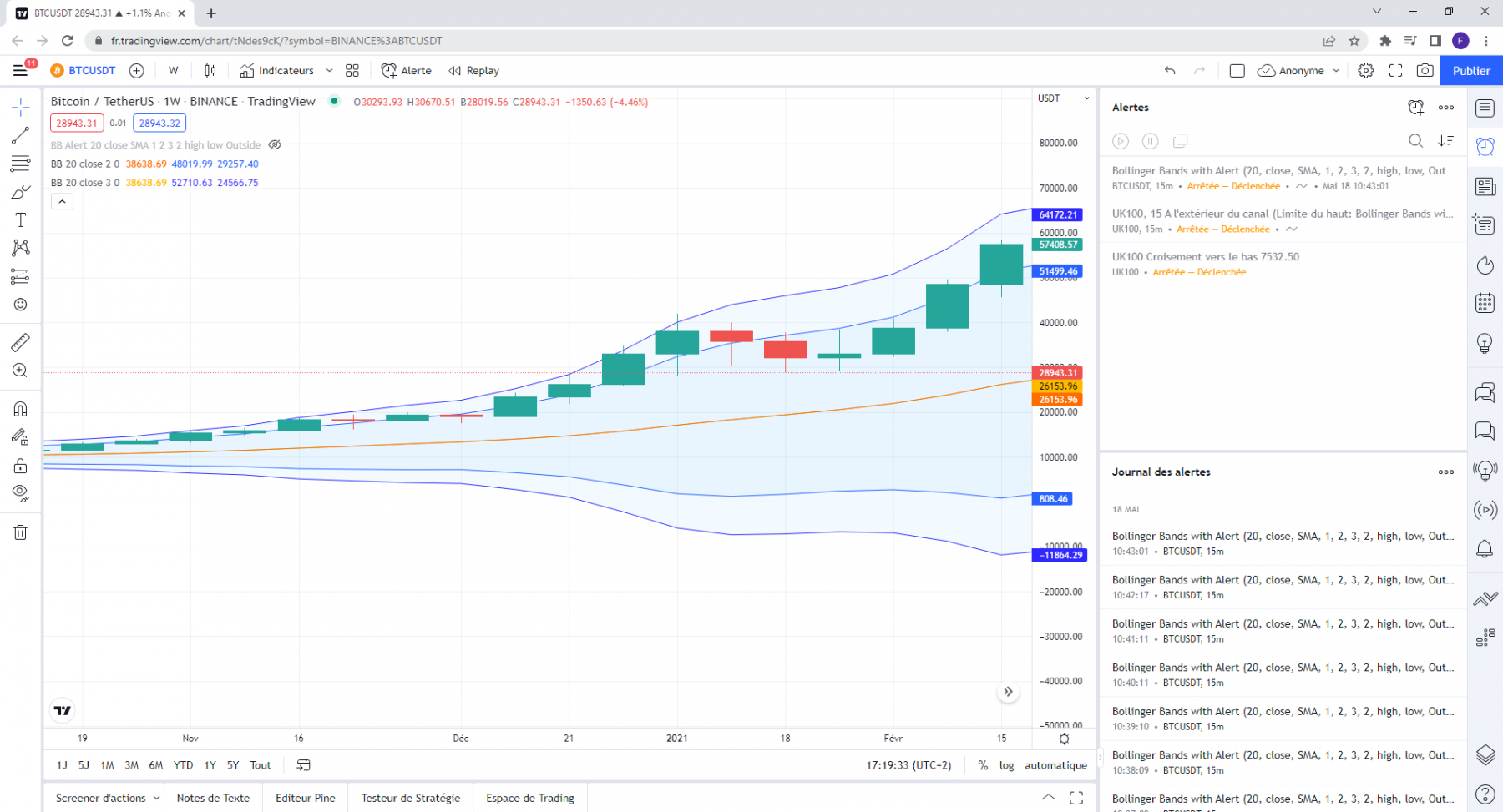1503x812 pixels.
Task: Select the 6M date range
Action: coord(156,765)
